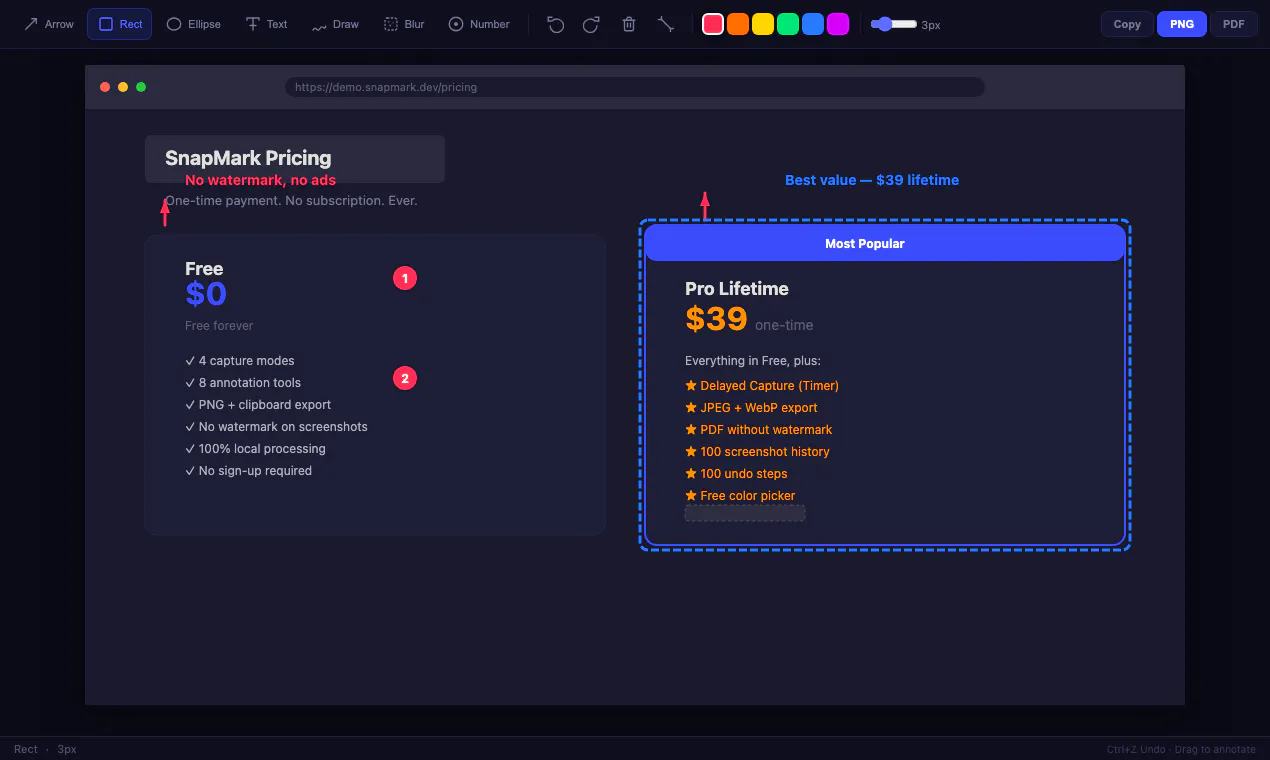Click the 'one-time' label beside $39
Viewport: 1270px width, 760px height.
784,325
